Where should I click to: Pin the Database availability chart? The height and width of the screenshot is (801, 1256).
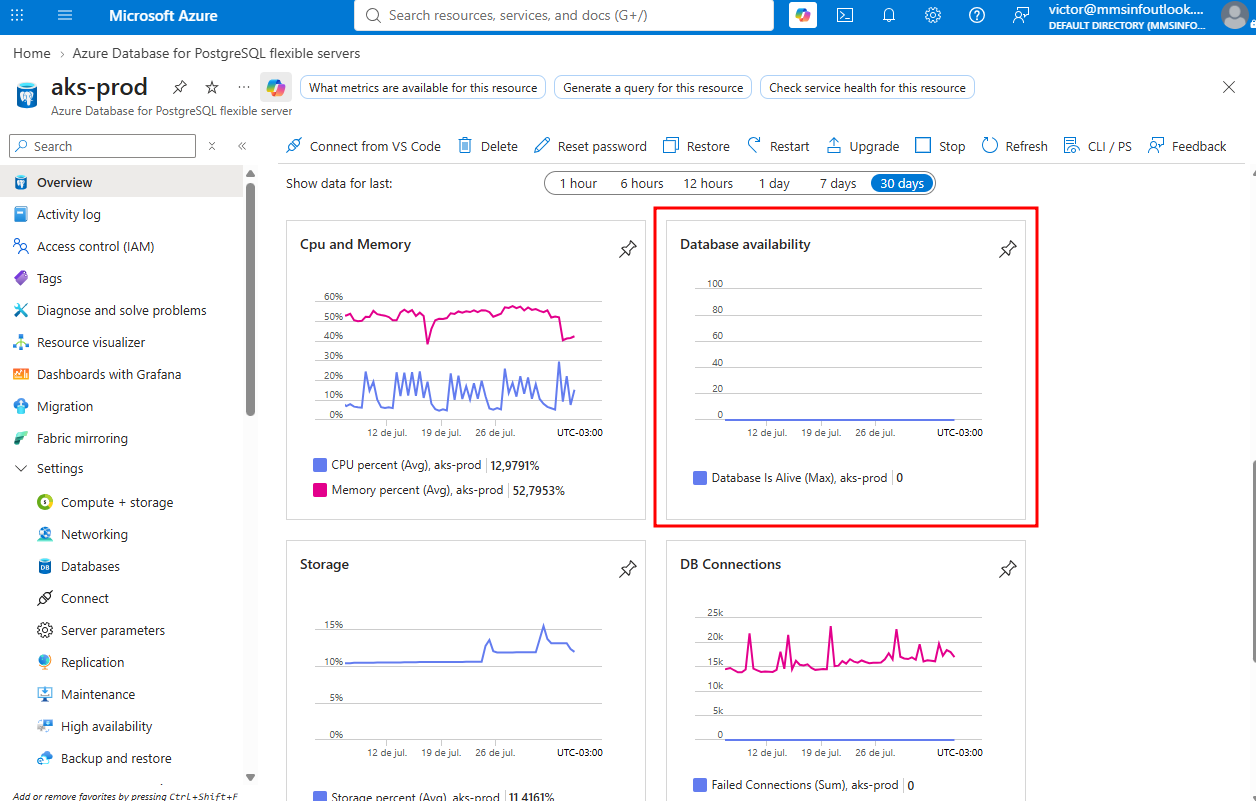click(x=1007, y=249)
